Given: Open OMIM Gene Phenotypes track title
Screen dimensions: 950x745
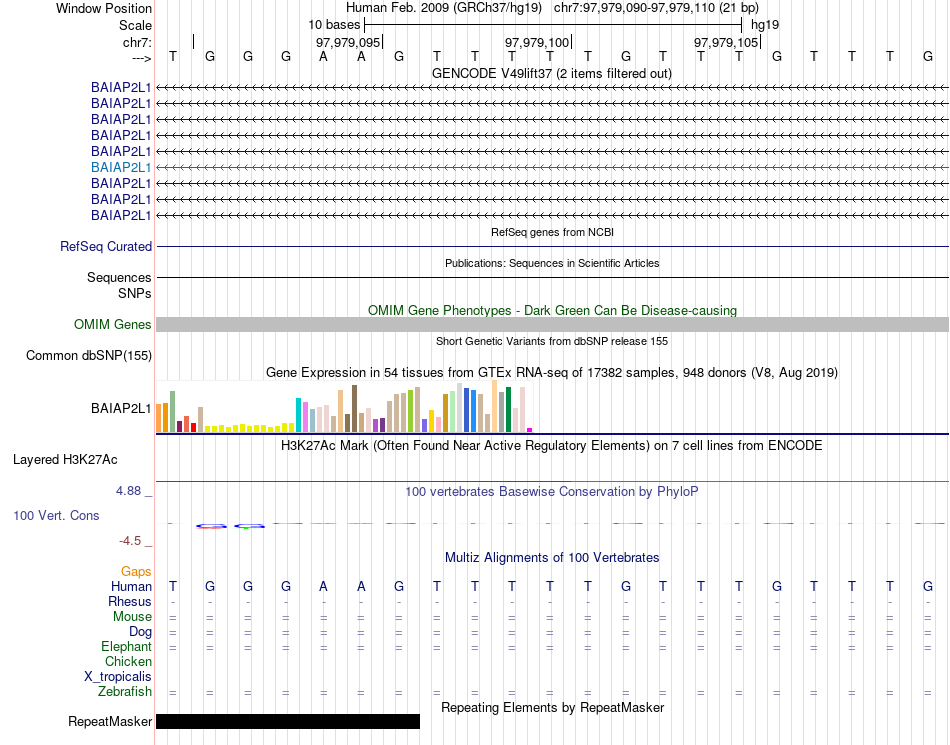Looking at the screenshot, I should 552,310.
